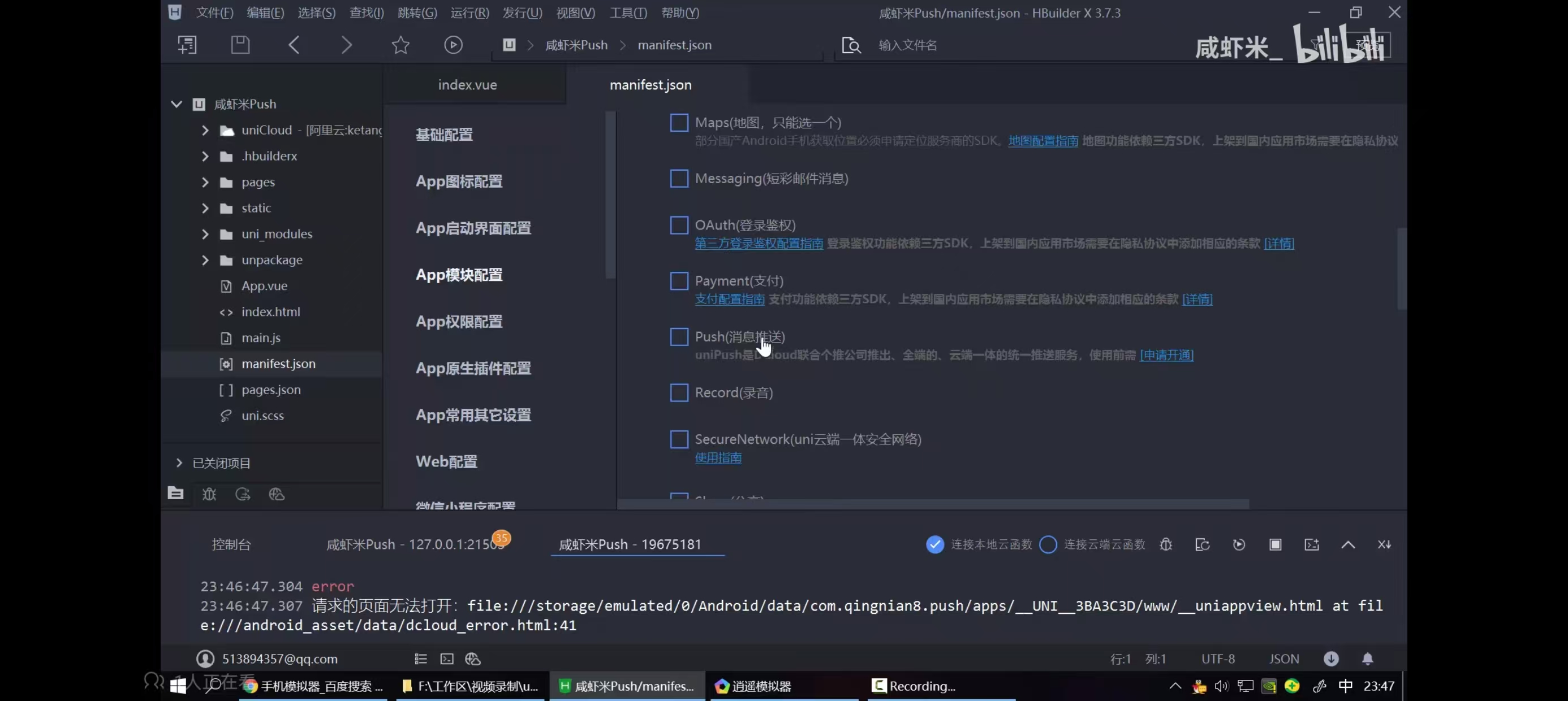The image size is (1568, 701).
Task: Click the file search magnifier icon
Action: click(x=851, y=46)
